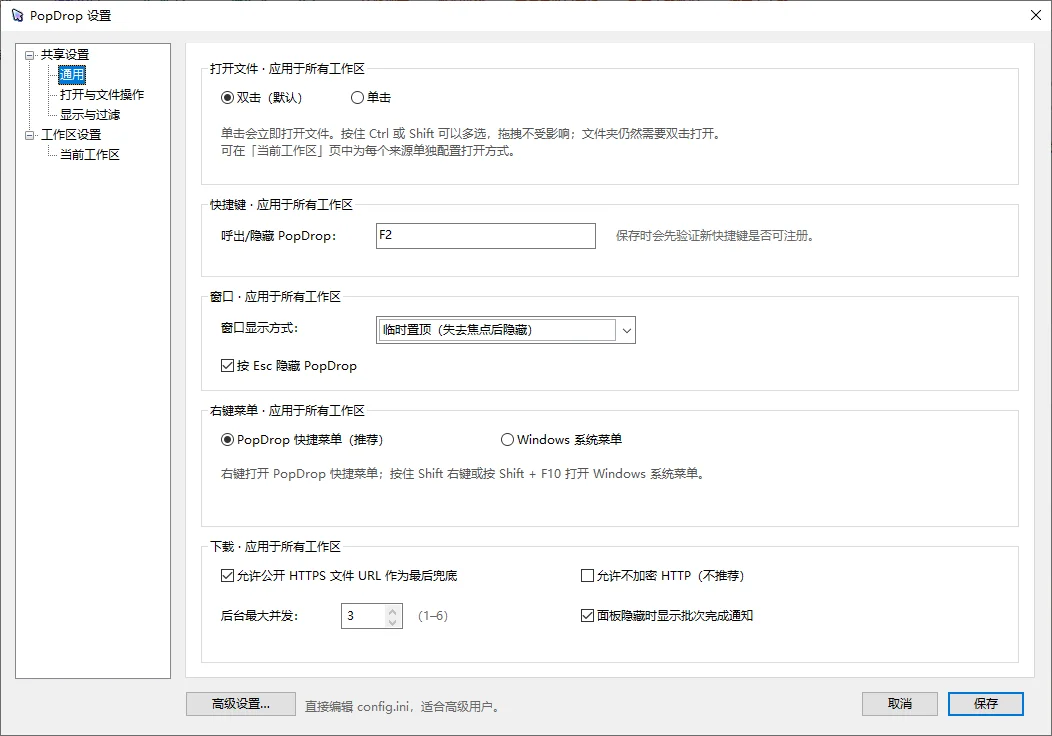Open 打开与文件操作 settings page
This screenshot has width=1052, height=736.
[102, 95]
